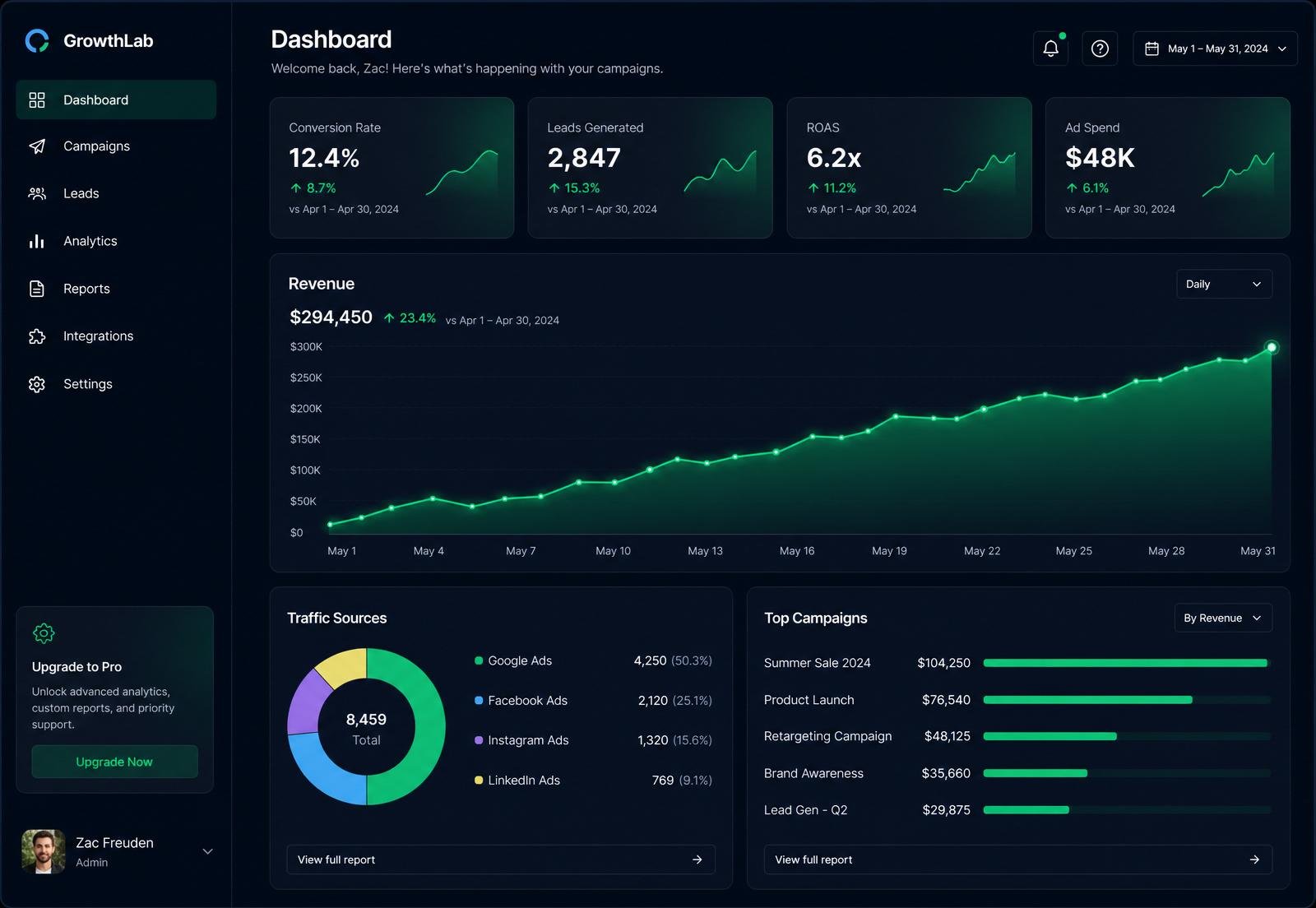Open the By Revenue sort dropdown
1316x908 pixels.
tap(1223, 618)
